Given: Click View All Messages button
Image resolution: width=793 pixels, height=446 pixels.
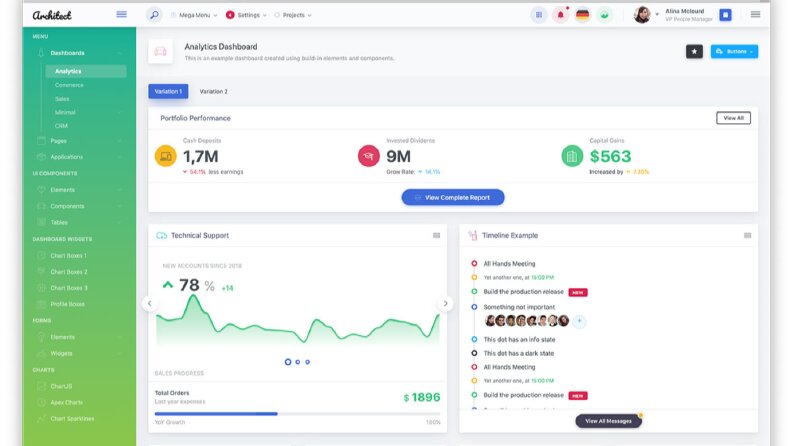Looking at the screenshot, I should pyautogui.click(x=608, y=421).
